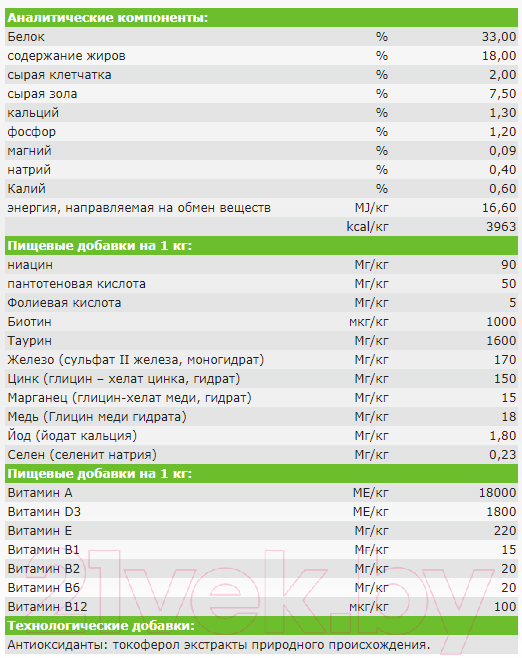Click the 'сырая клетчатка' row label

[59, 75]
